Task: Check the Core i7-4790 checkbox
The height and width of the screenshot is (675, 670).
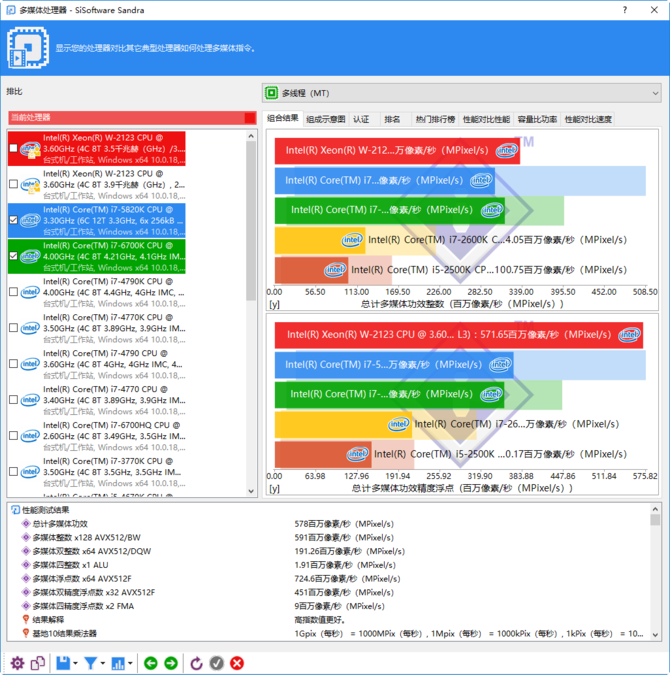Action: point(13,364)
